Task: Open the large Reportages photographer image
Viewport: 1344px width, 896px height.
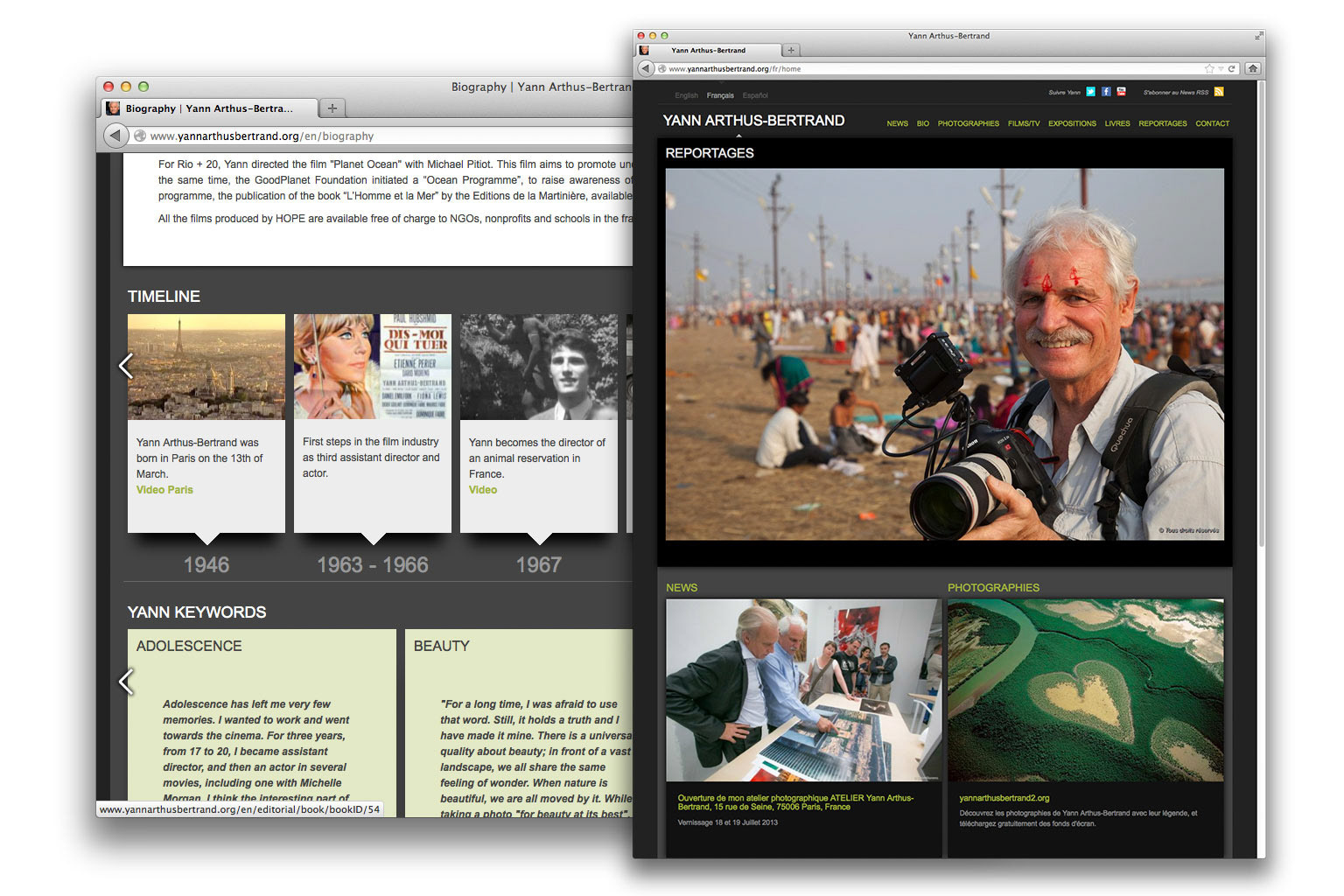Action: [x=945, y=354]
